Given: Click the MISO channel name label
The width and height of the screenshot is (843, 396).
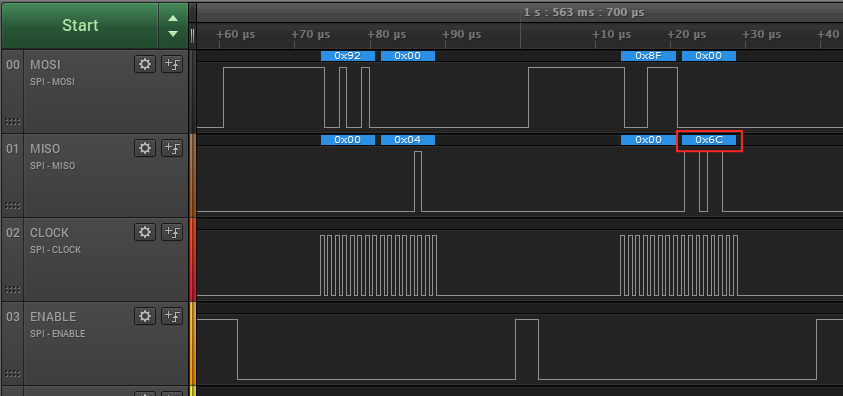Looking at the screenshot, I should [x=45, y=149].
